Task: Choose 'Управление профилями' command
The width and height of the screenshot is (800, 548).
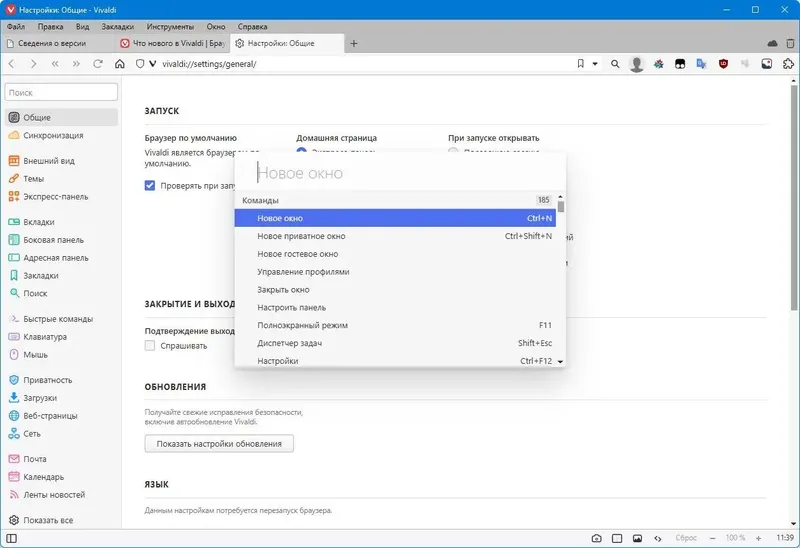Action: pyautogui.click(x=395, y=271)
